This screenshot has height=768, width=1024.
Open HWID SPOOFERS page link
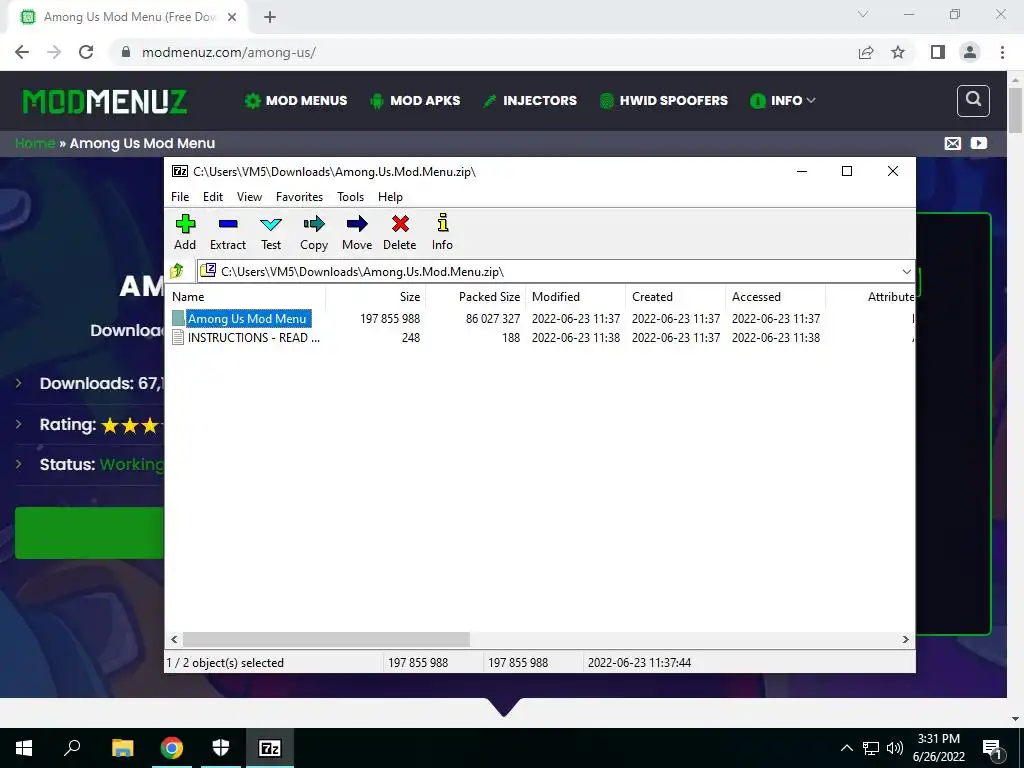click(664, 101)
